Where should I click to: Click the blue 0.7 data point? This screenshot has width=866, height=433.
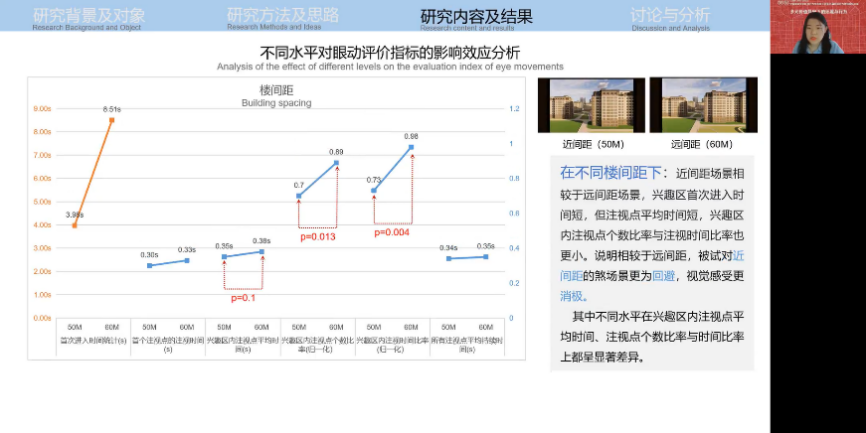299,196
